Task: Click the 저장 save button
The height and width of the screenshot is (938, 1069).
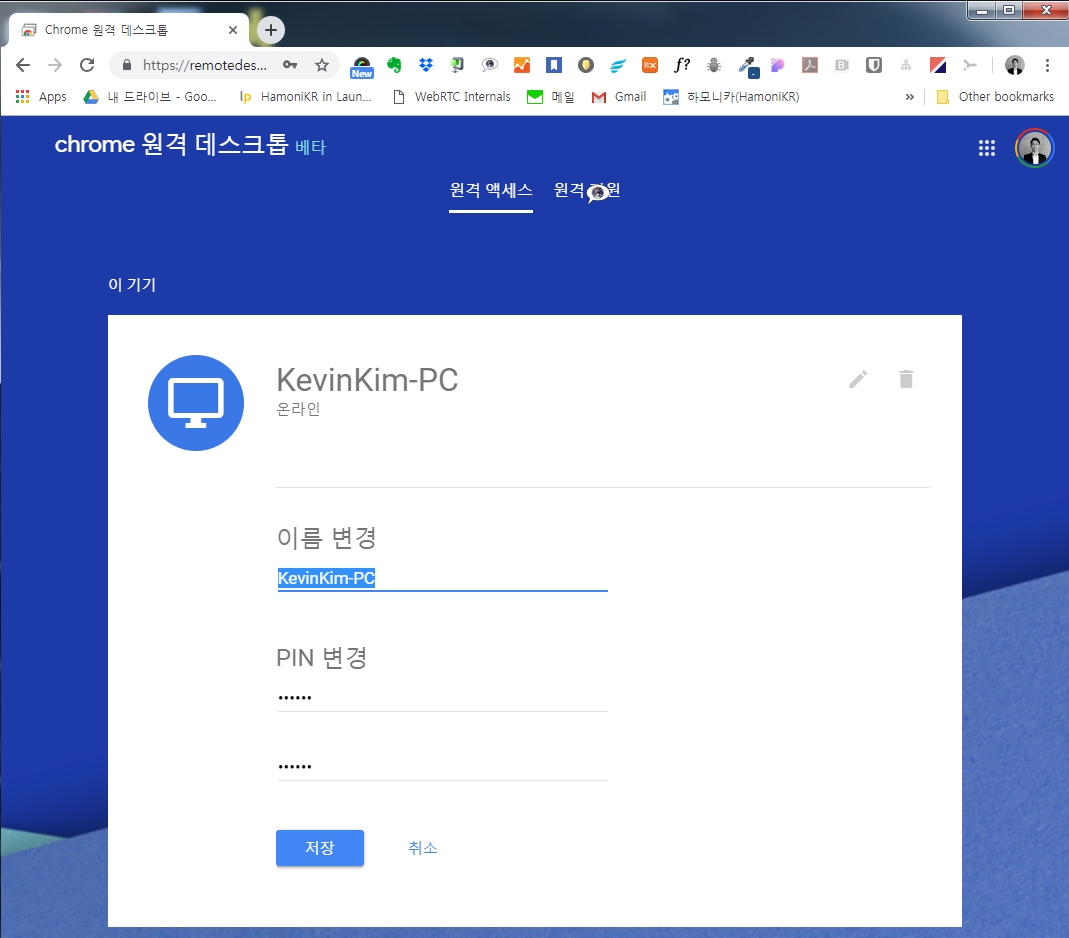Action: tap(320, 848)
